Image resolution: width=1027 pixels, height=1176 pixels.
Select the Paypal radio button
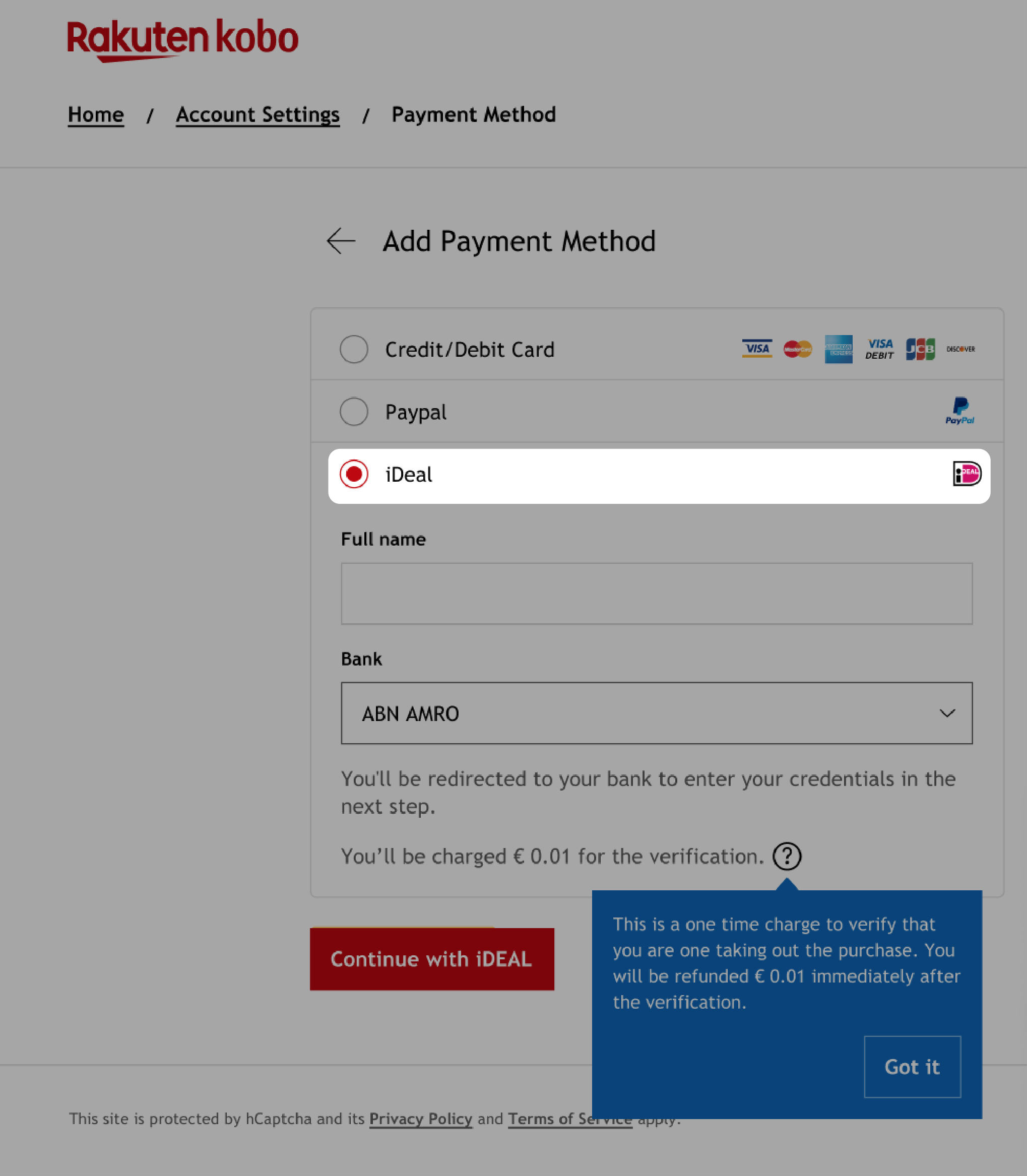point(354,411)
